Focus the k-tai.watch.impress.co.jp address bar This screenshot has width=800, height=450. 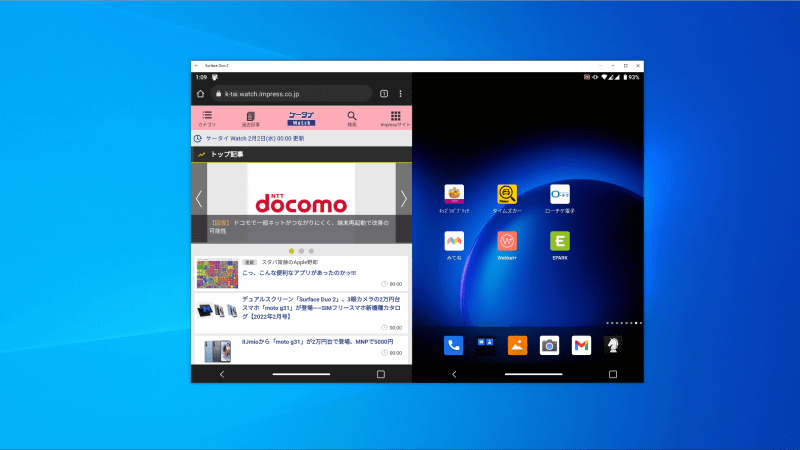(291, 94)
